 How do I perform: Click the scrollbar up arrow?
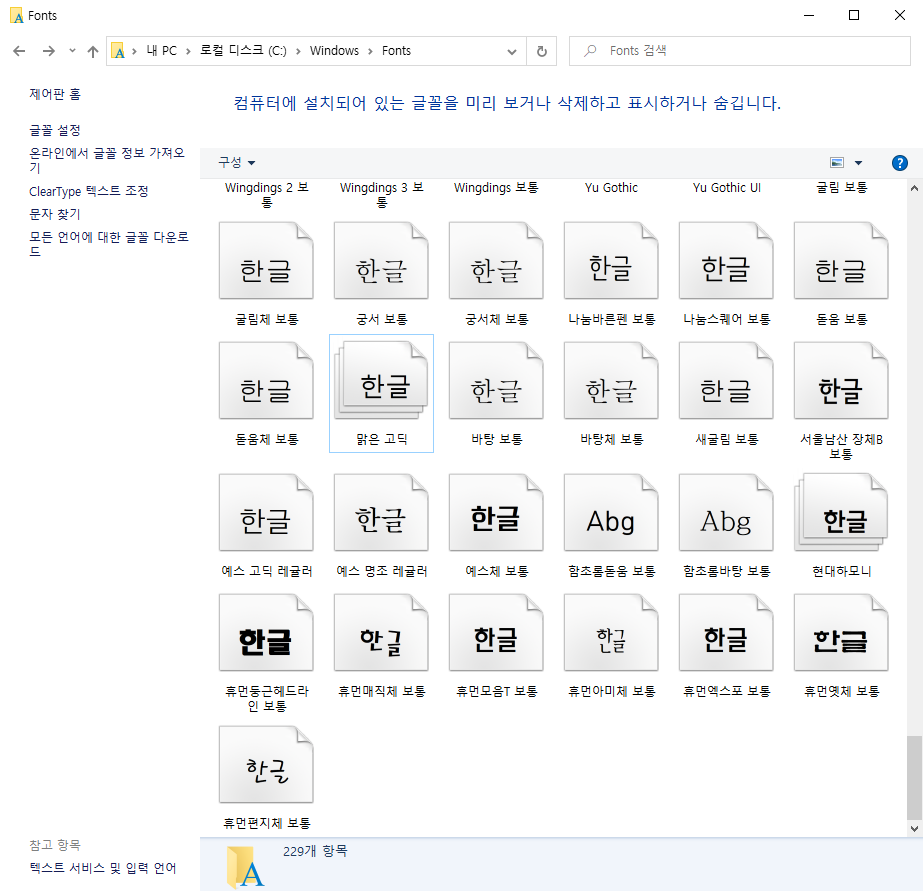click(914, 188)
